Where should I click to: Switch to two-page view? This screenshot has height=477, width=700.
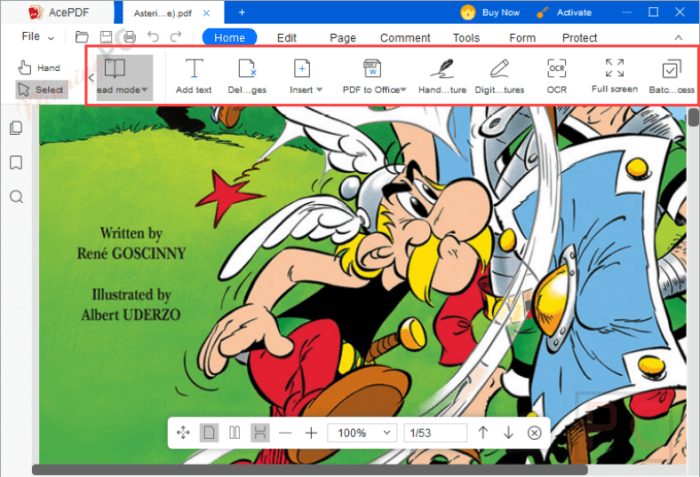pos(234,432)
